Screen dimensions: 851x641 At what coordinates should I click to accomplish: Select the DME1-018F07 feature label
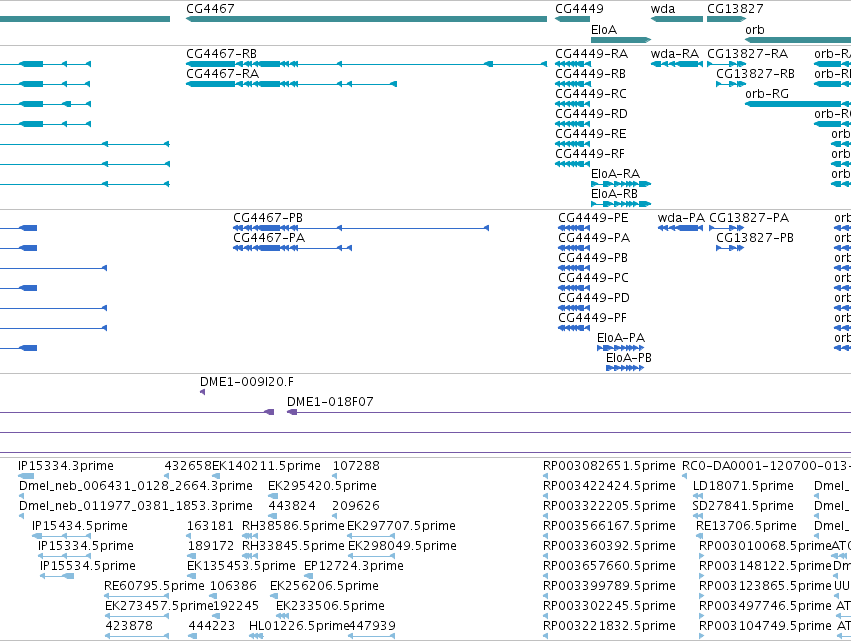tap(330, 402)
